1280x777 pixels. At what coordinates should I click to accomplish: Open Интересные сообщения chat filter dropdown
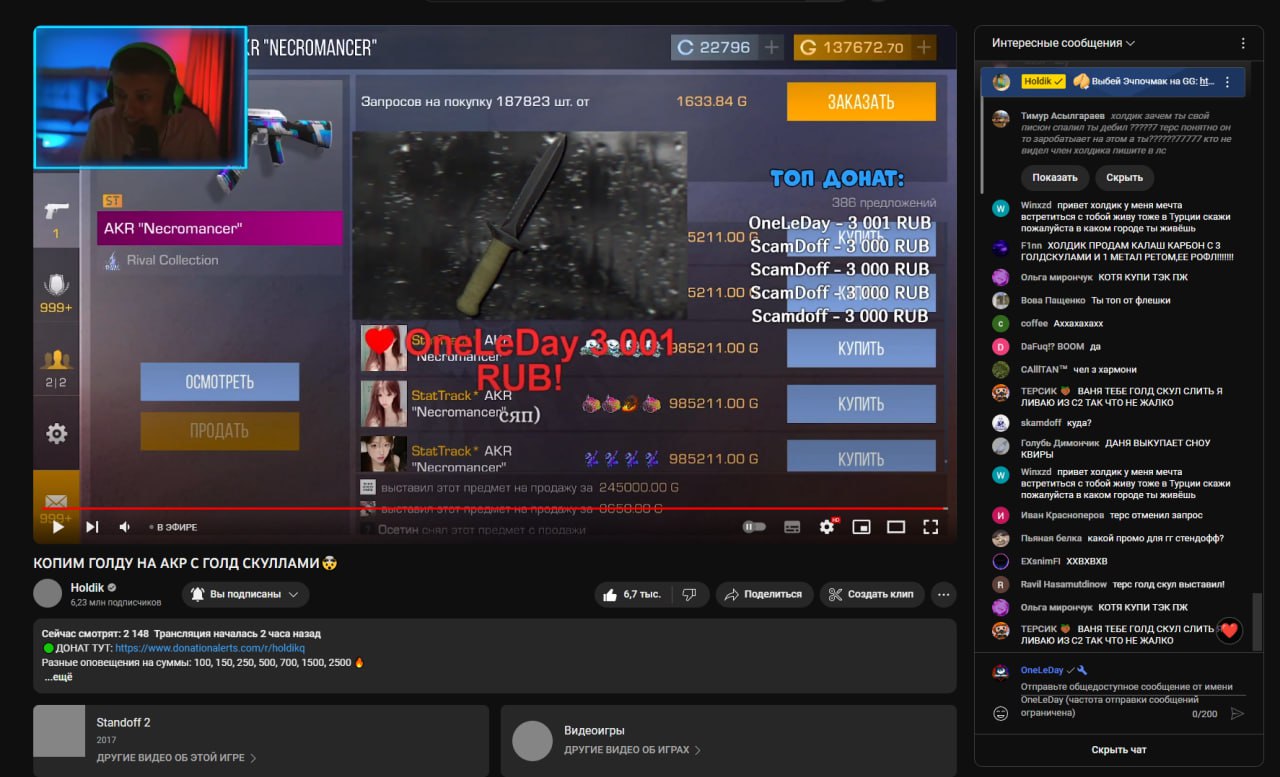[1063, 43]
